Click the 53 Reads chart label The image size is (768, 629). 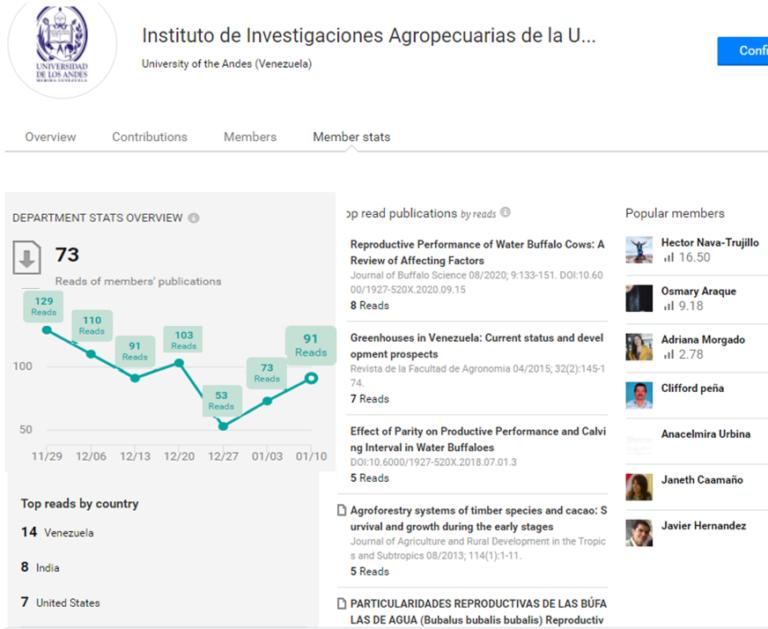pos(221,400)
